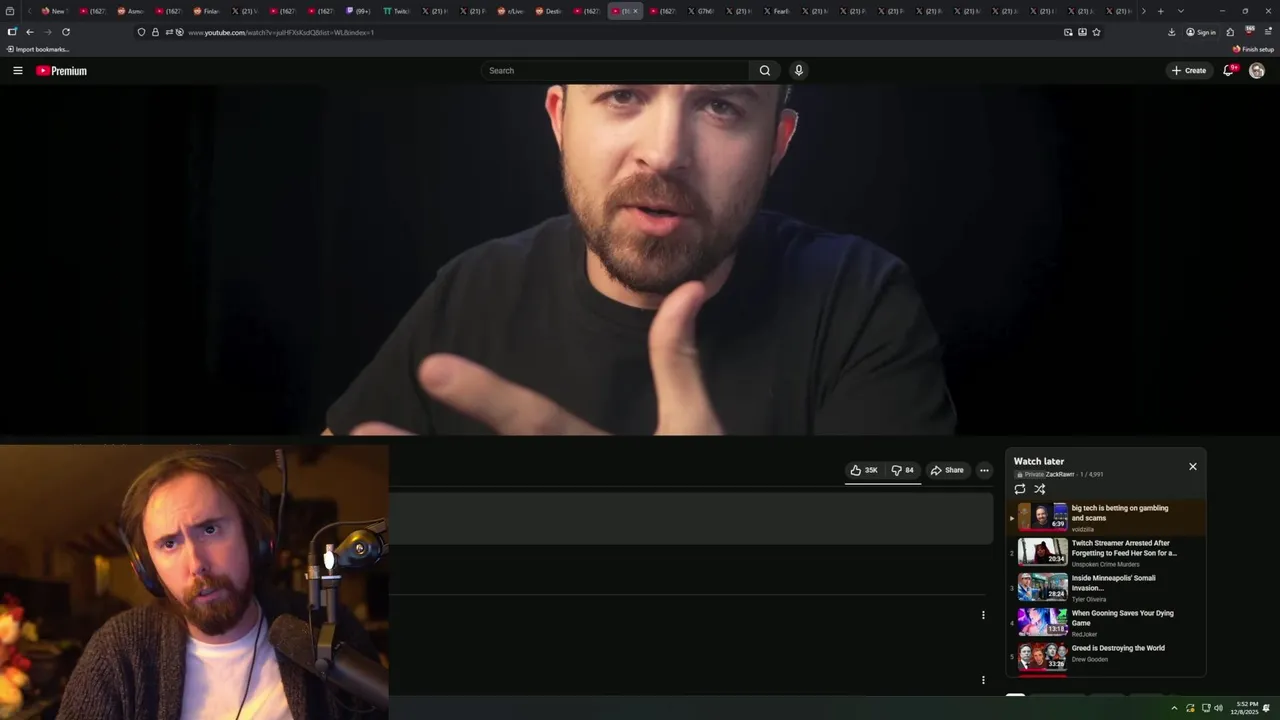
Task: Expand the list all tabs chevron
Action: [1181, 11]
